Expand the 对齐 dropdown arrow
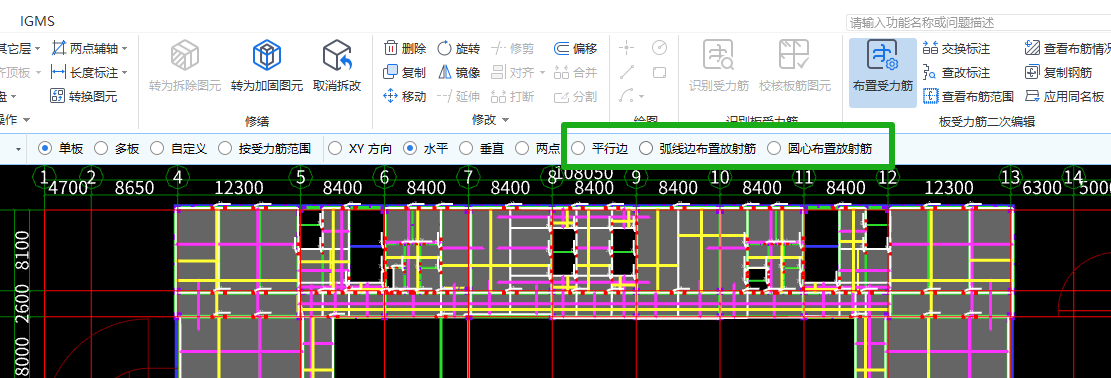 tap(542, 73)
